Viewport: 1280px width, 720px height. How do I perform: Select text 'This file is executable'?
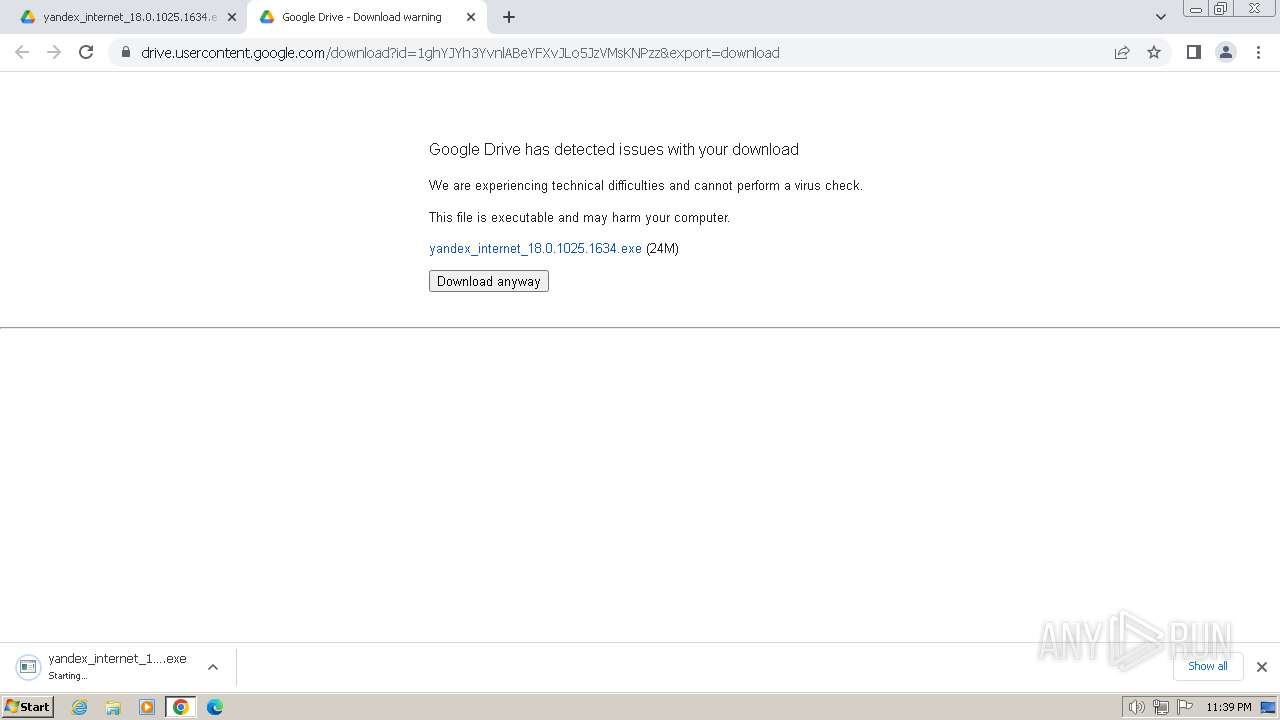coord(579,217)
